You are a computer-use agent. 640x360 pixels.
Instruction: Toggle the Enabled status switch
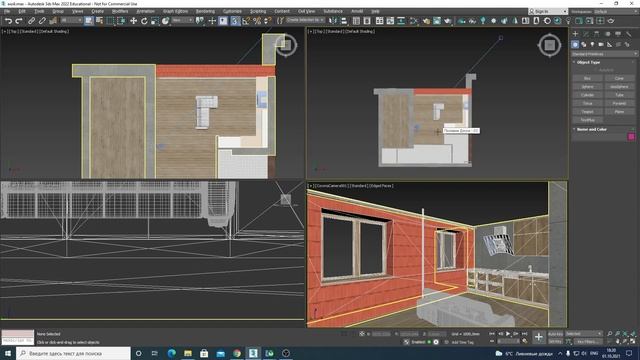tap(429, 342)
